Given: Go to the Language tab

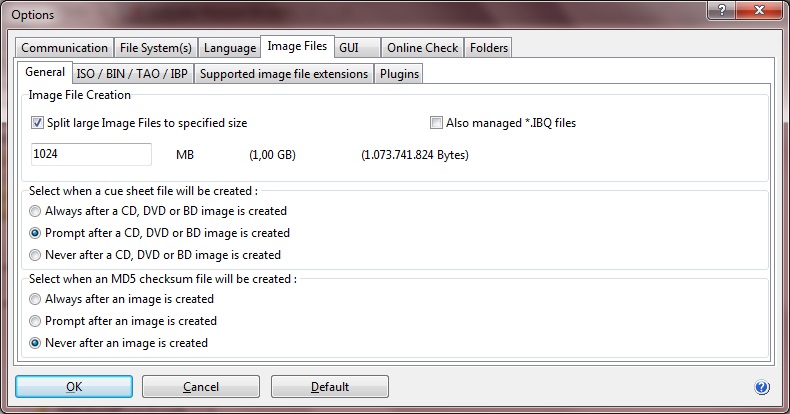Looking at the screenshot, I should pyautogui.click(x=229, y=48).
